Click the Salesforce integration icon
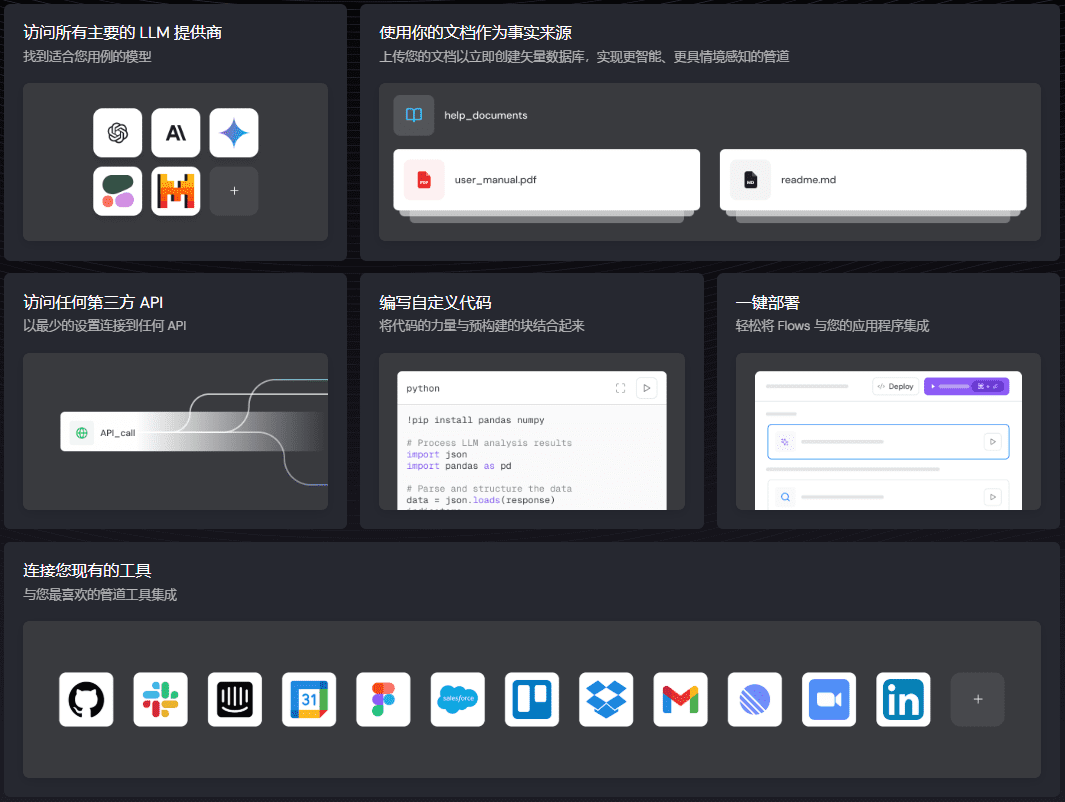 click(458, 699)
